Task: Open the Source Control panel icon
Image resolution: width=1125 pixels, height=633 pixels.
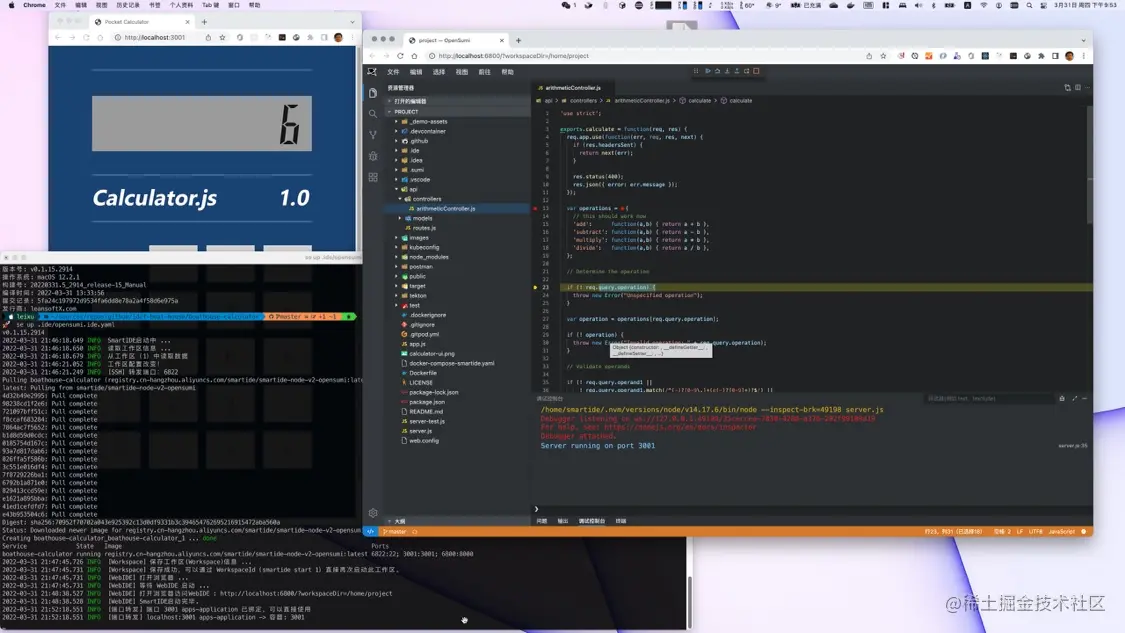Action: (x=373, y=135)
